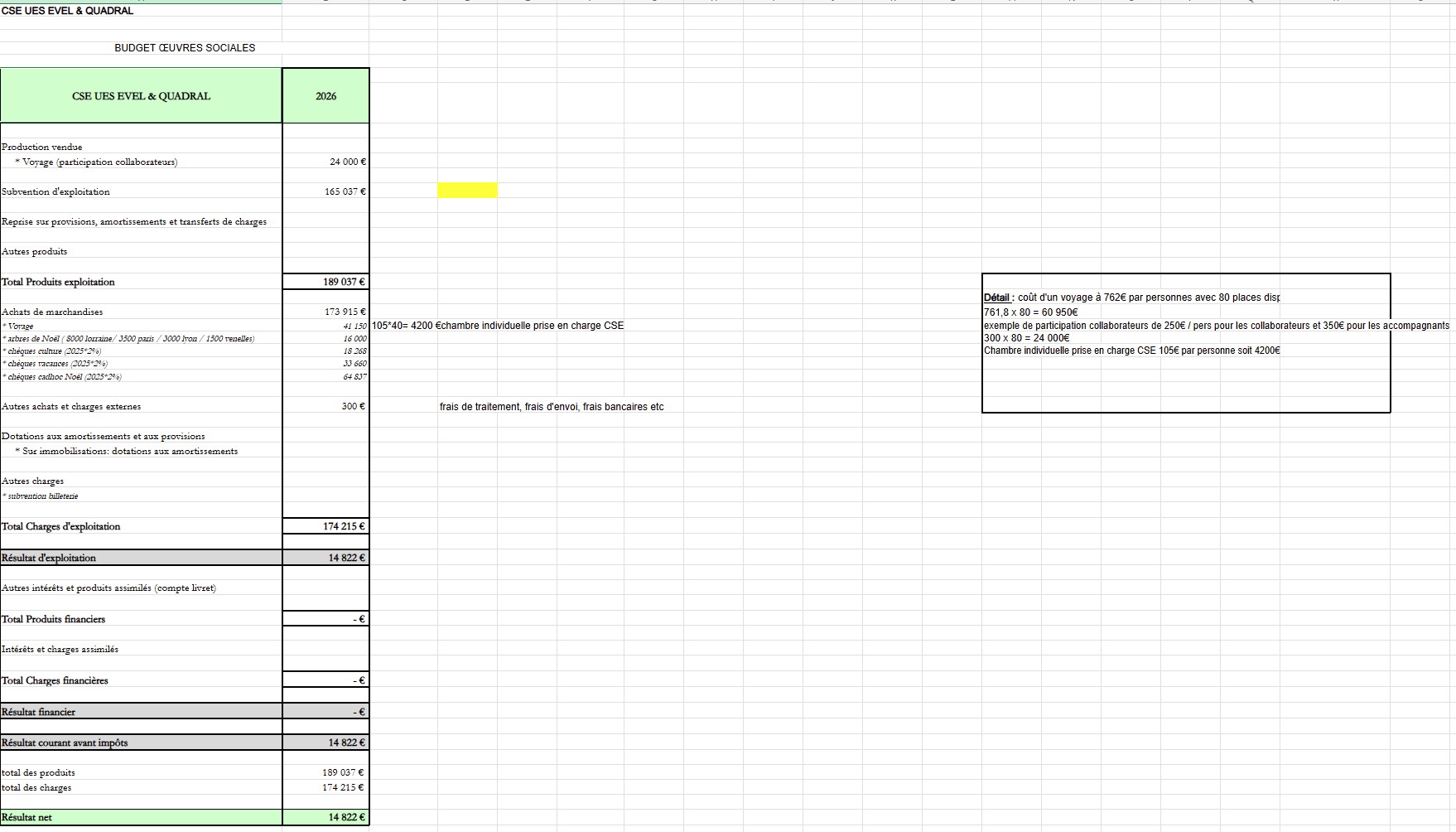Select the Résultat d'exploitation grey row label
The image size is (1456, 832).
pyautogui.click(x=49, y=558)
